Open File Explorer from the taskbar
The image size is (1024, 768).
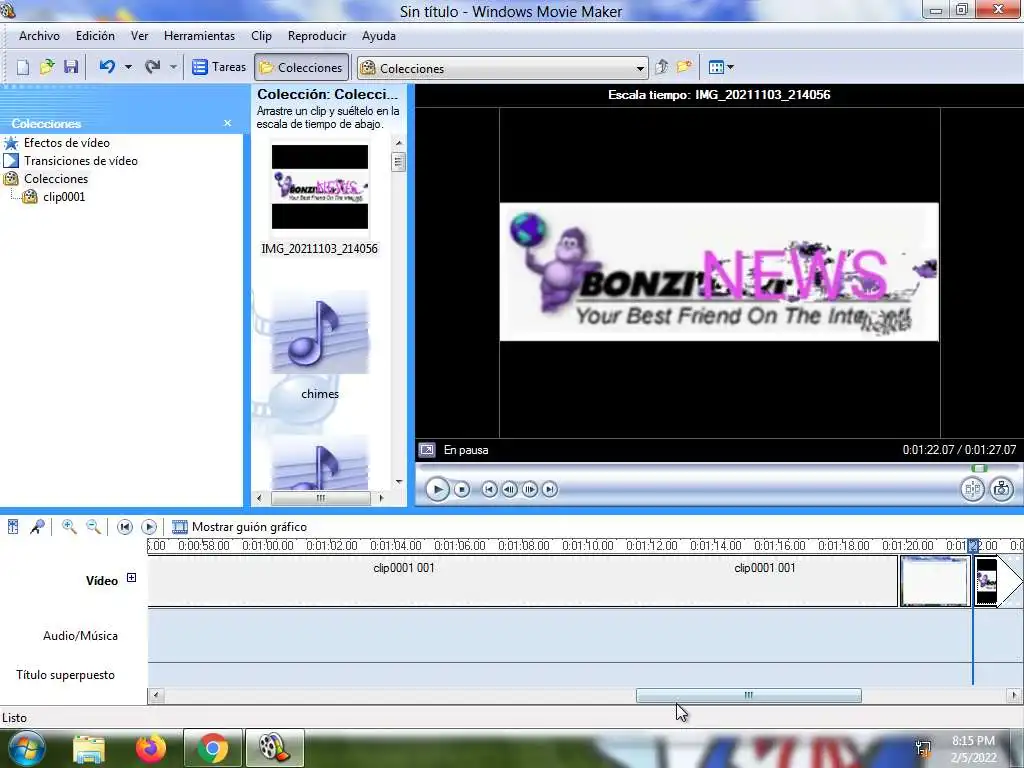(x=89, y=748)
